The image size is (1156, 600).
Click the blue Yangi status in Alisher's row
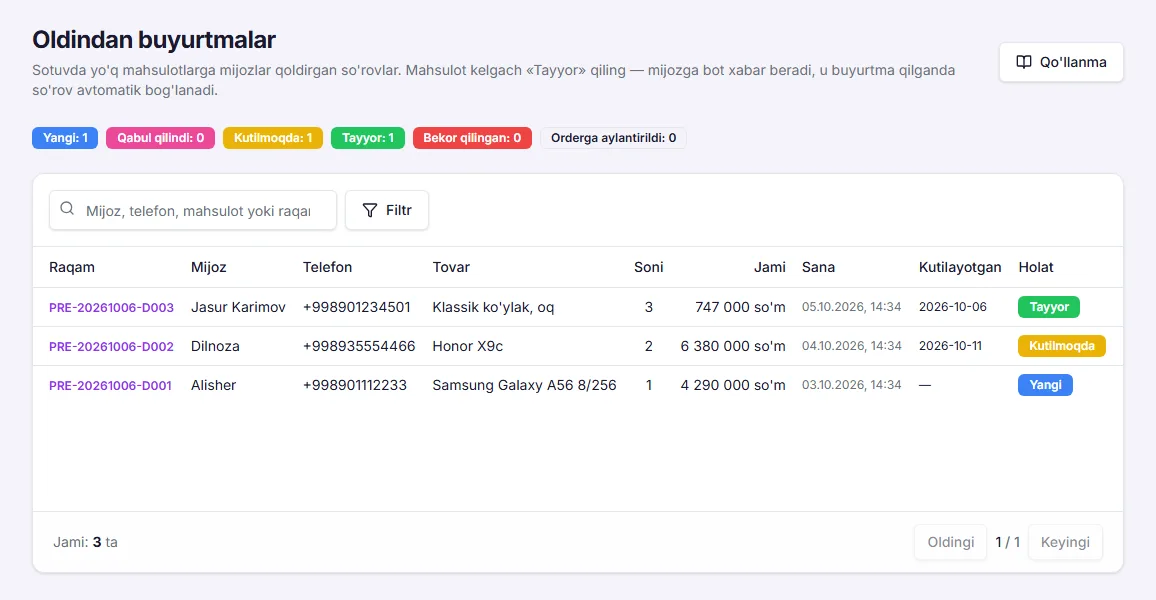(x=1045, y=385)
